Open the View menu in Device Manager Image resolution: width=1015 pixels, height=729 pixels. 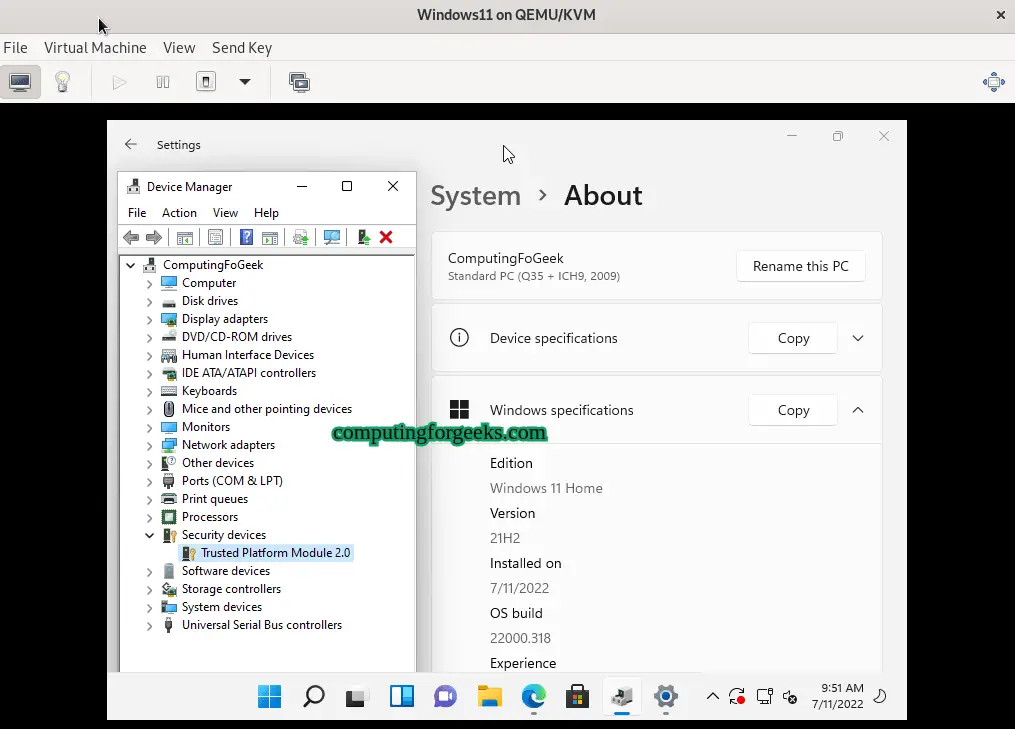pyautogui.click(x=225, y=212)
